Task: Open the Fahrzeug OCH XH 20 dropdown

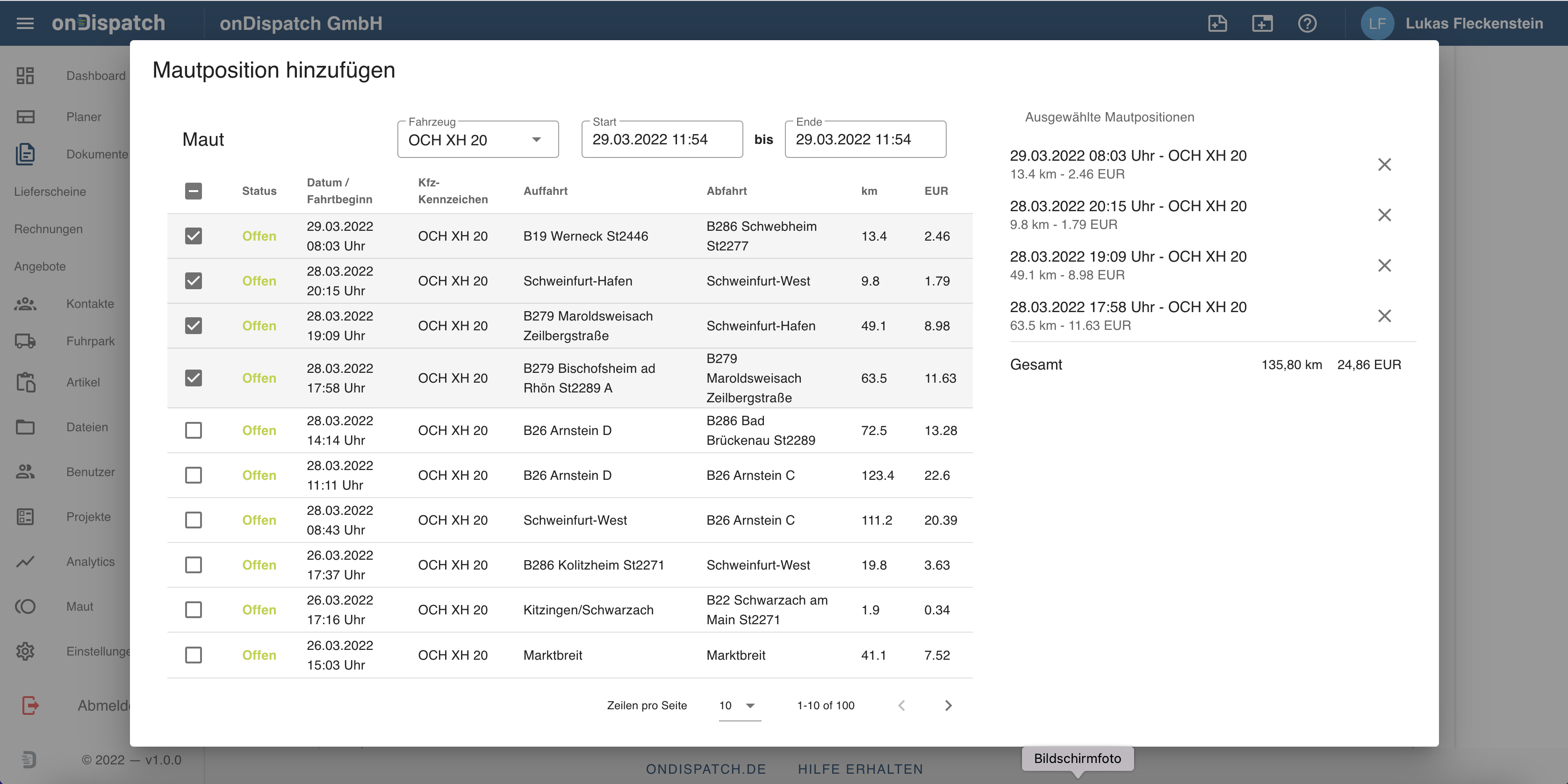Action: (477, 140)
